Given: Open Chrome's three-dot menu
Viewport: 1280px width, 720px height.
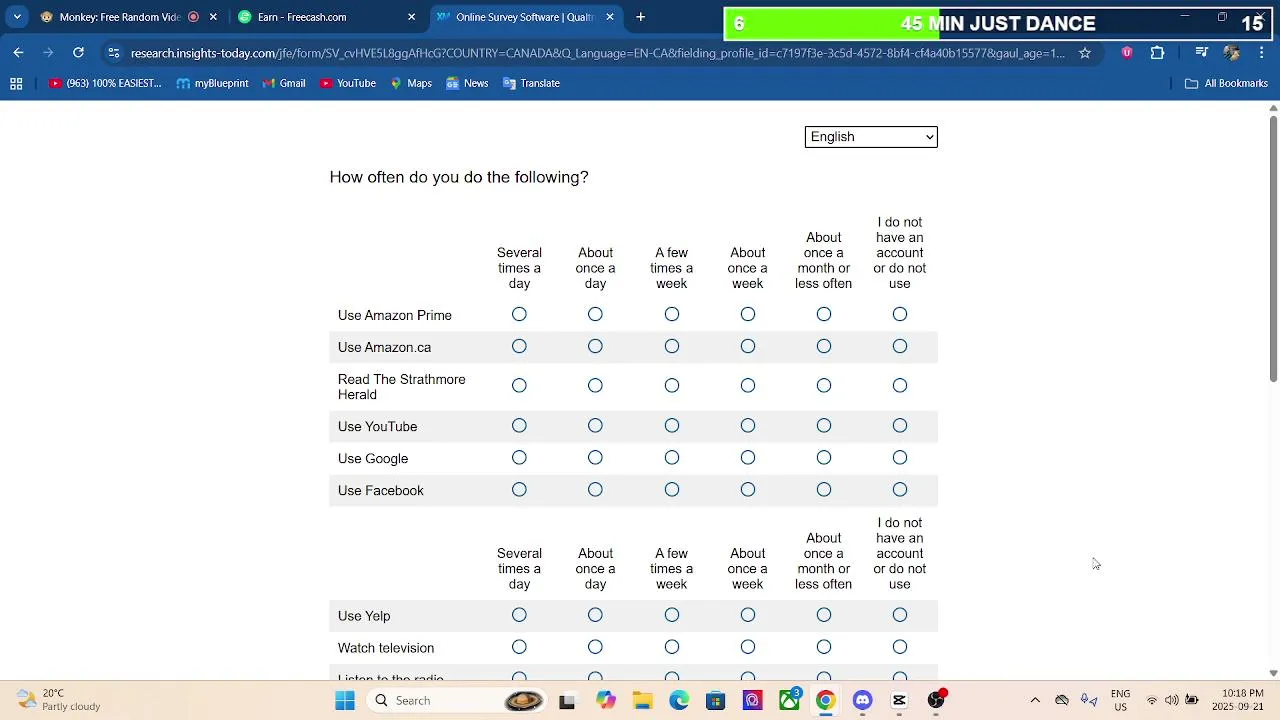Looking at the screenshot, I should [x=1262, y=53].
